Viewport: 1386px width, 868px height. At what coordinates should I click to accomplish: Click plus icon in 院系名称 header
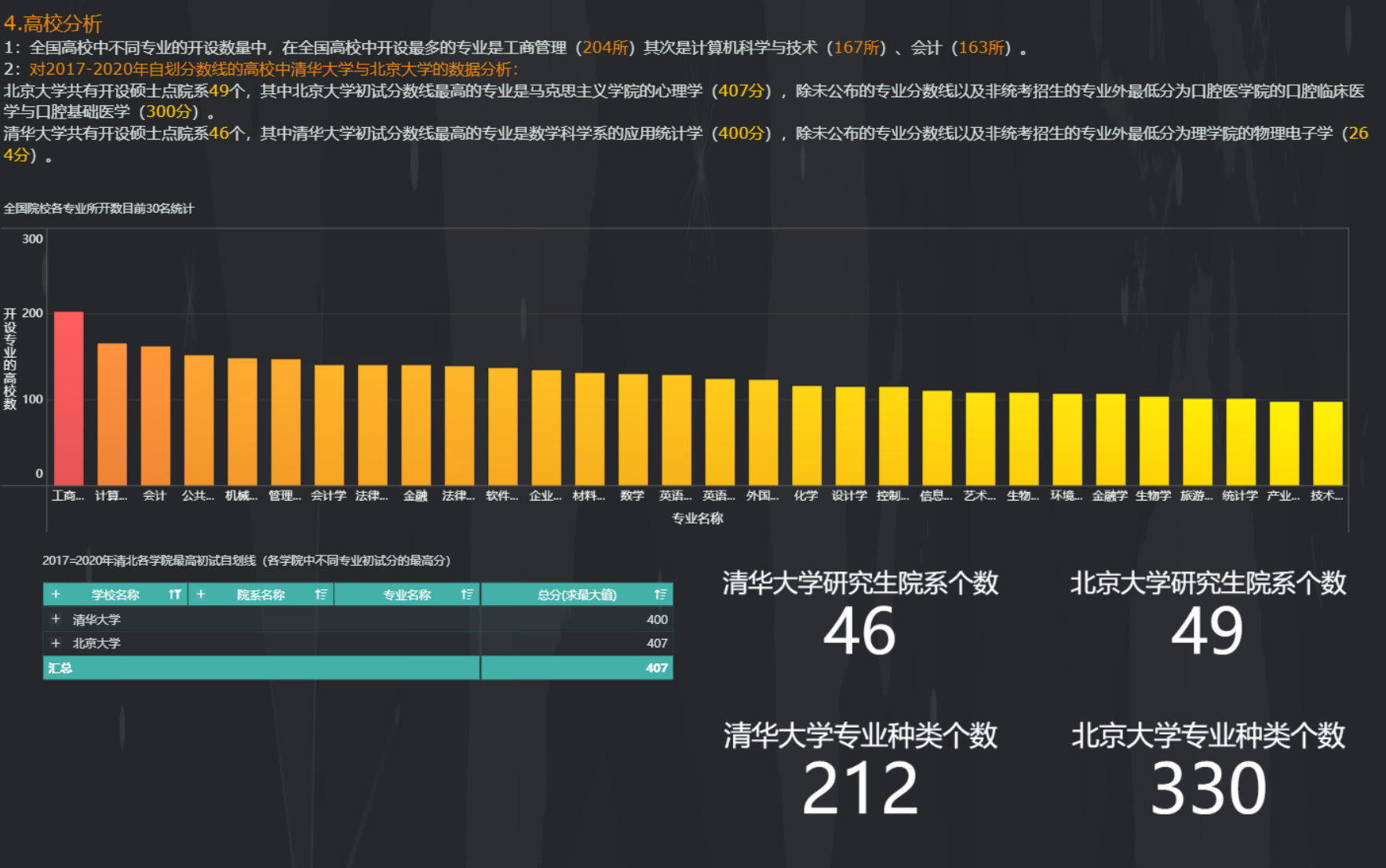point(201,595)
